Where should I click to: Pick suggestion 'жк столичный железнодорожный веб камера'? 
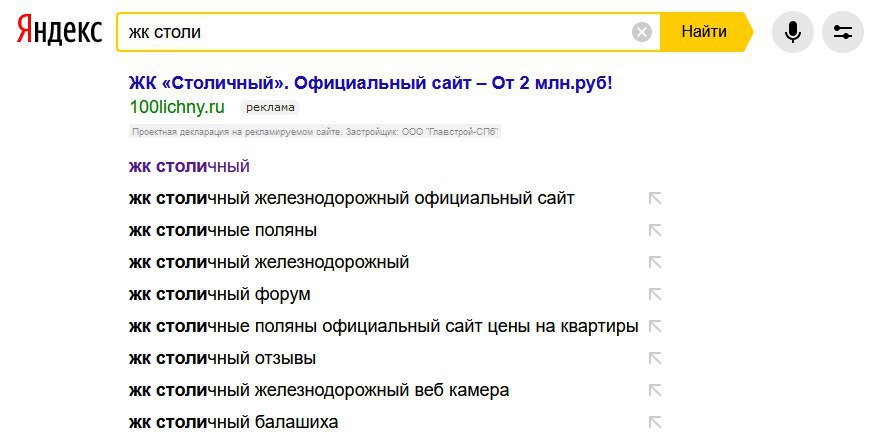(319, 390)
